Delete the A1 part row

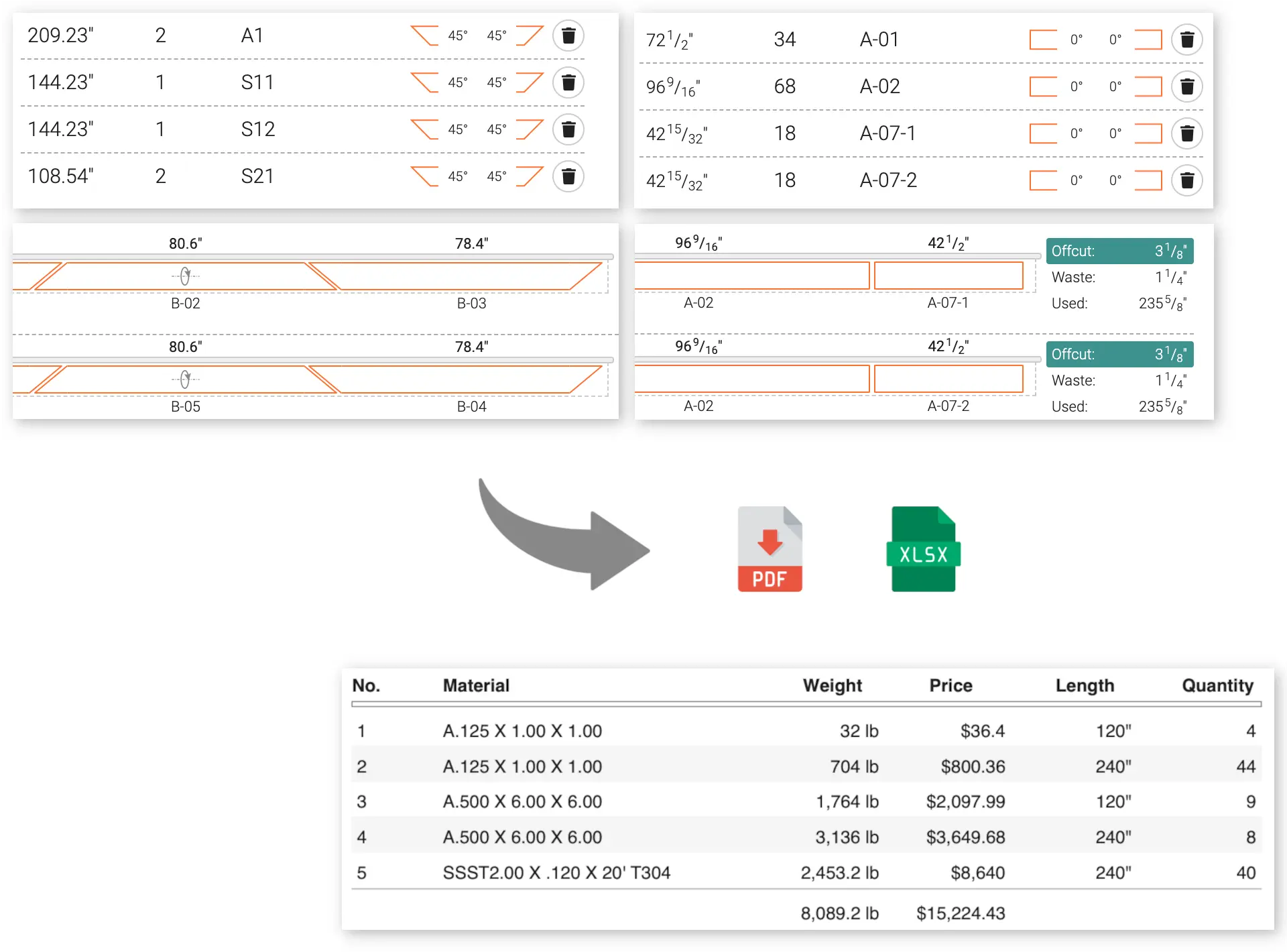click(x=568, y=36)
